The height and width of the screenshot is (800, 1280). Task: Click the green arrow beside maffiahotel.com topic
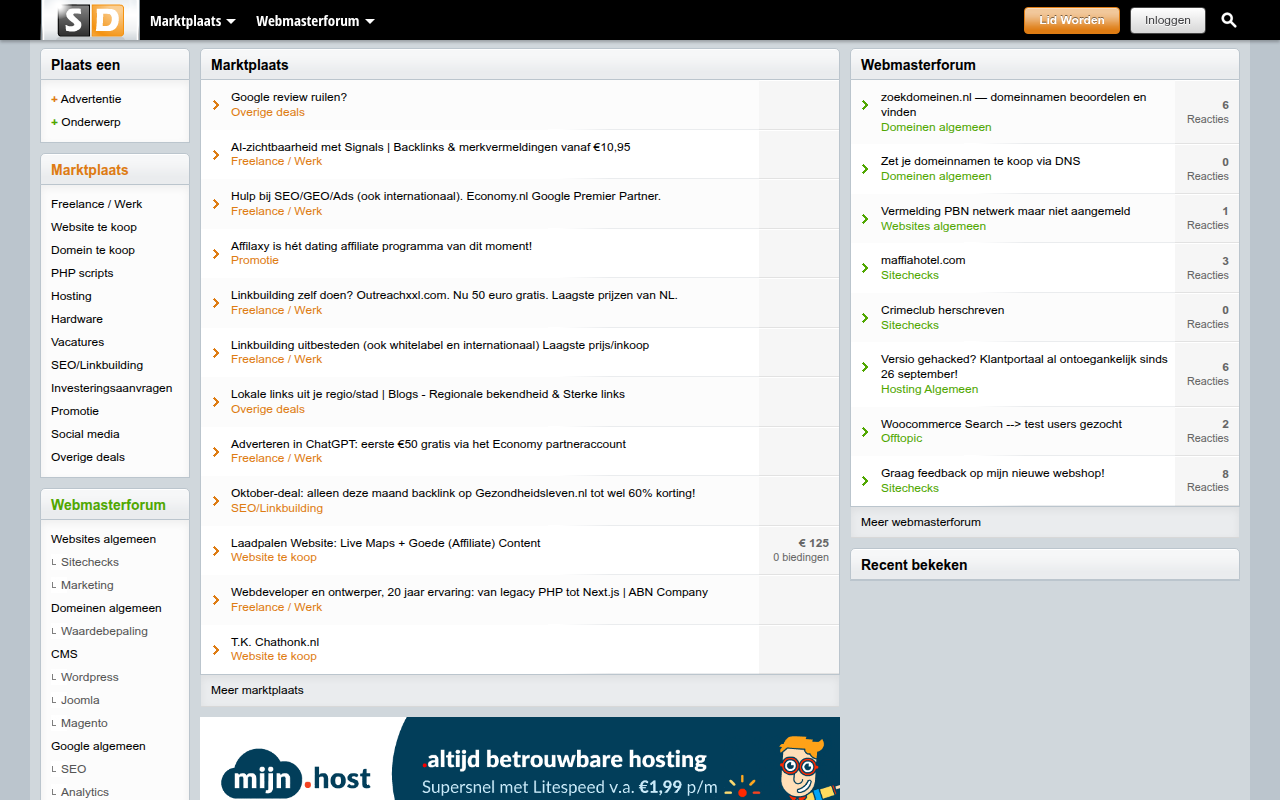[866, 268]
